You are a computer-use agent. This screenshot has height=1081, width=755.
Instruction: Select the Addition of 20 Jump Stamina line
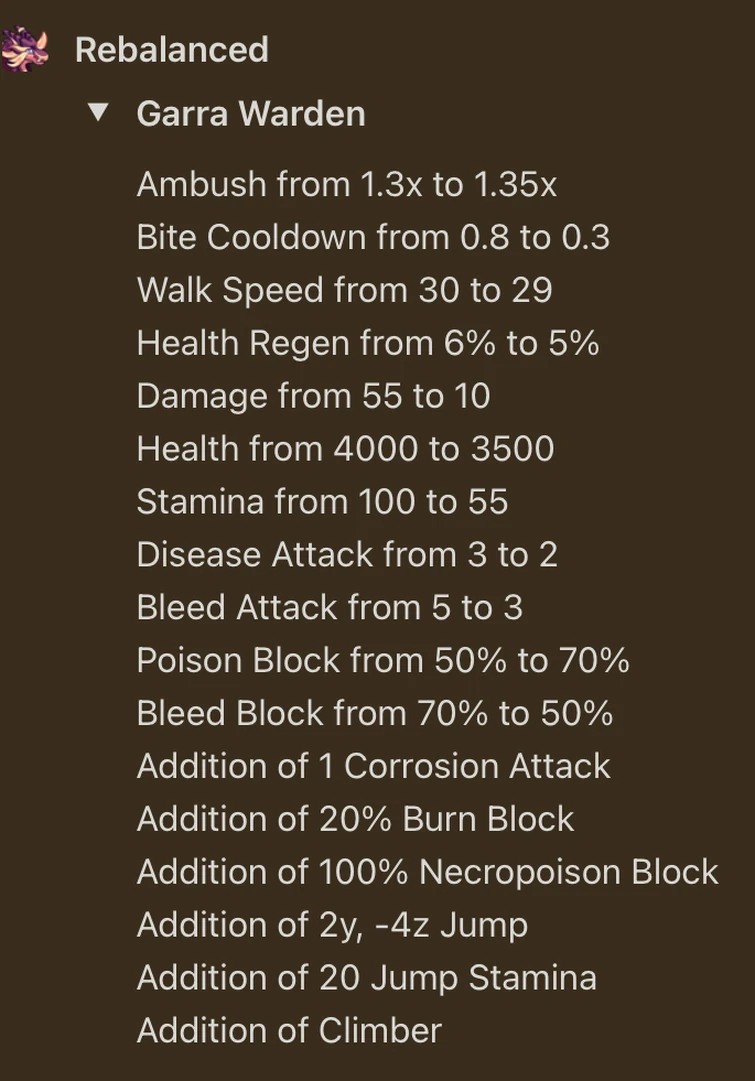click(366, 978)
